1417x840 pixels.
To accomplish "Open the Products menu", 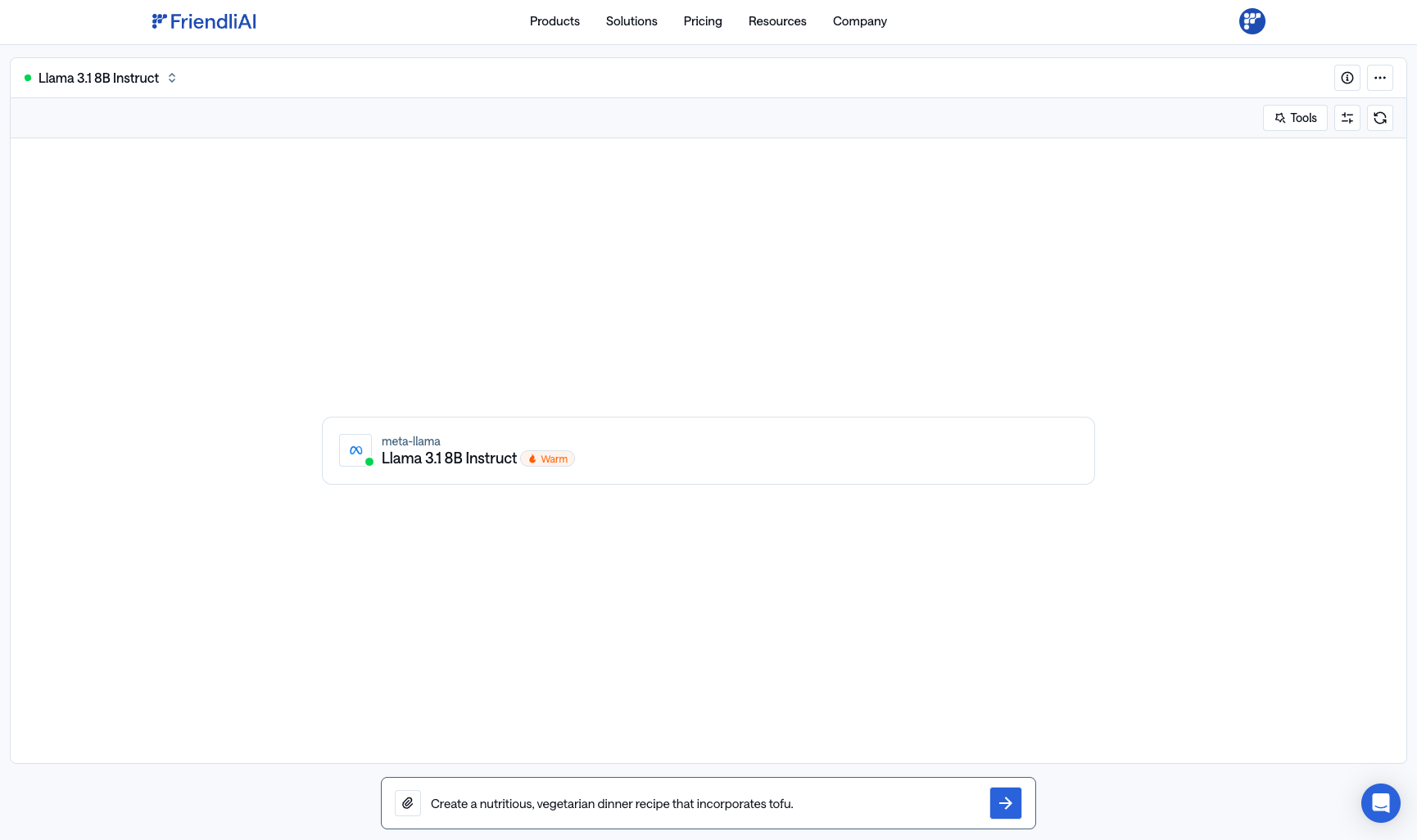I will point(555,21).
